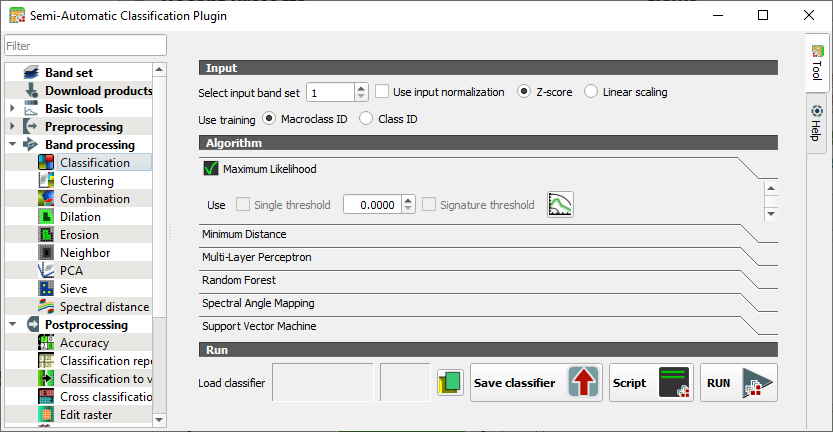Image resolution: width=833 pixels, height=432 pixels.
Task: Click the Save classifier button
Action: [x=536, y=383]
